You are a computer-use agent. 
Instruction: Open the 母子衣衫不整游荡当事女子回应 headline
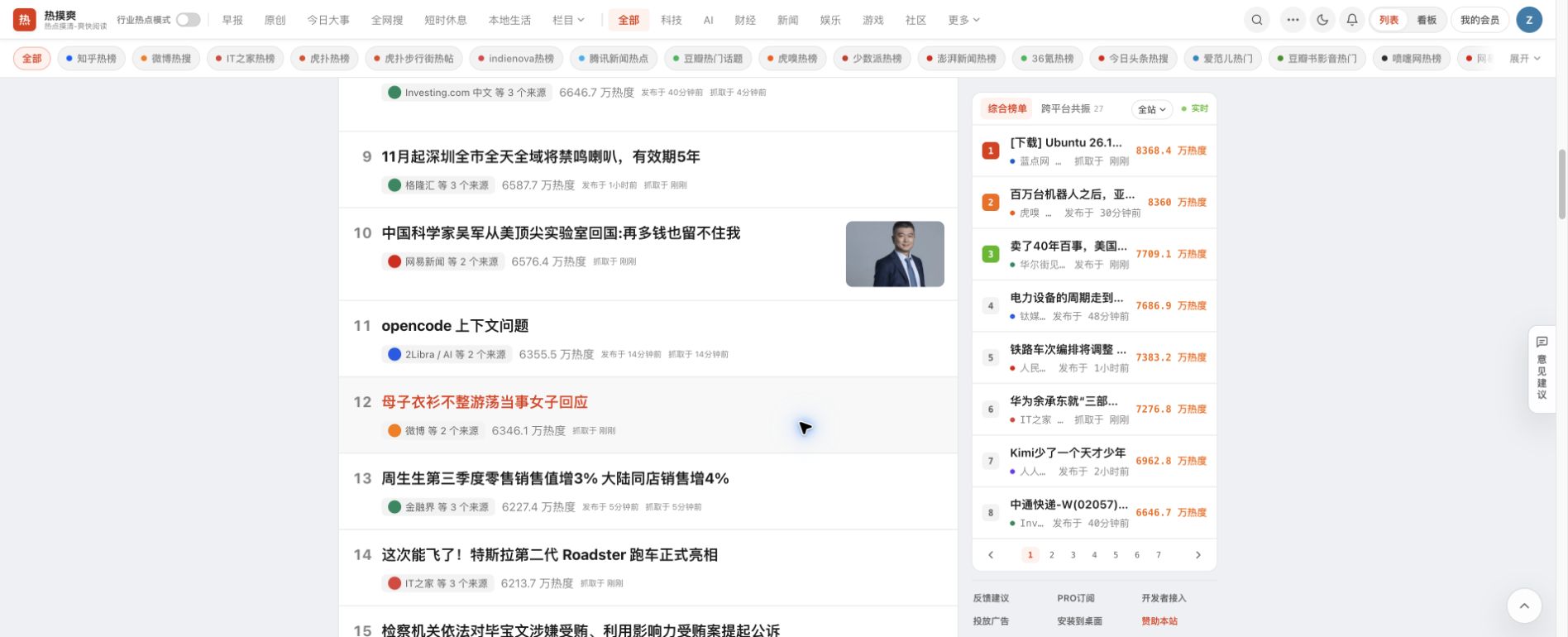485,402
